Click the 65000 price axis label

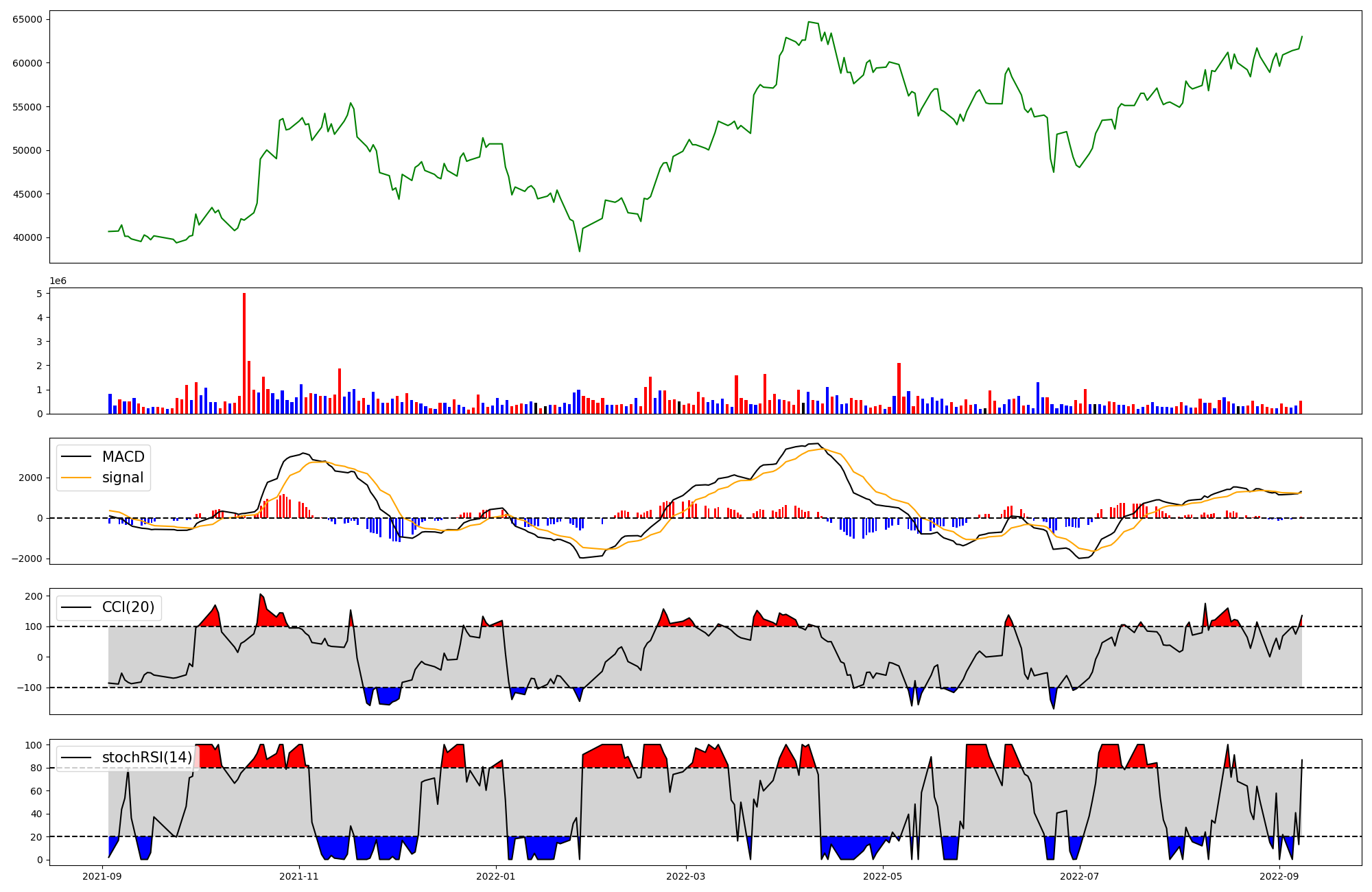[27, 19]
